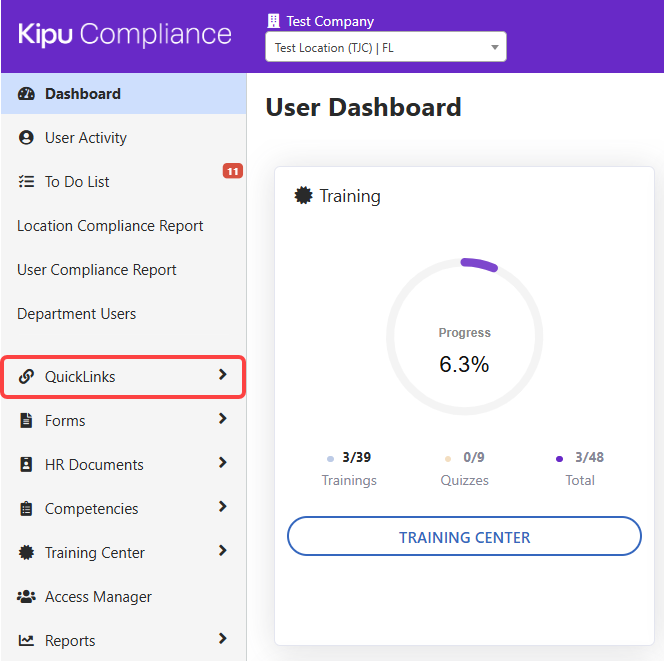Expand the QuickLinks submenu arrow
The height and width of the screenshot is (661, 664).
tap(222, 376)
